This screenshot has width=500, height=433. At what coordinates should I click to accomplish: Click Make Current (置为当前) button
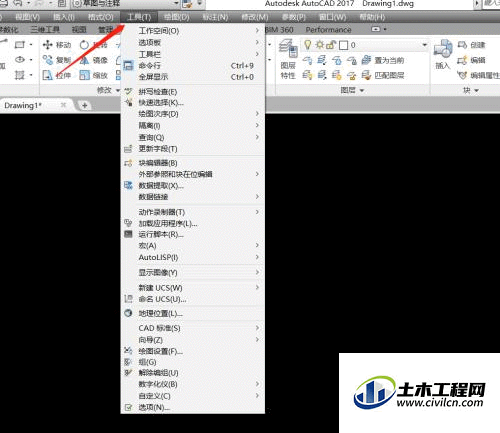(x=383, y=60)
